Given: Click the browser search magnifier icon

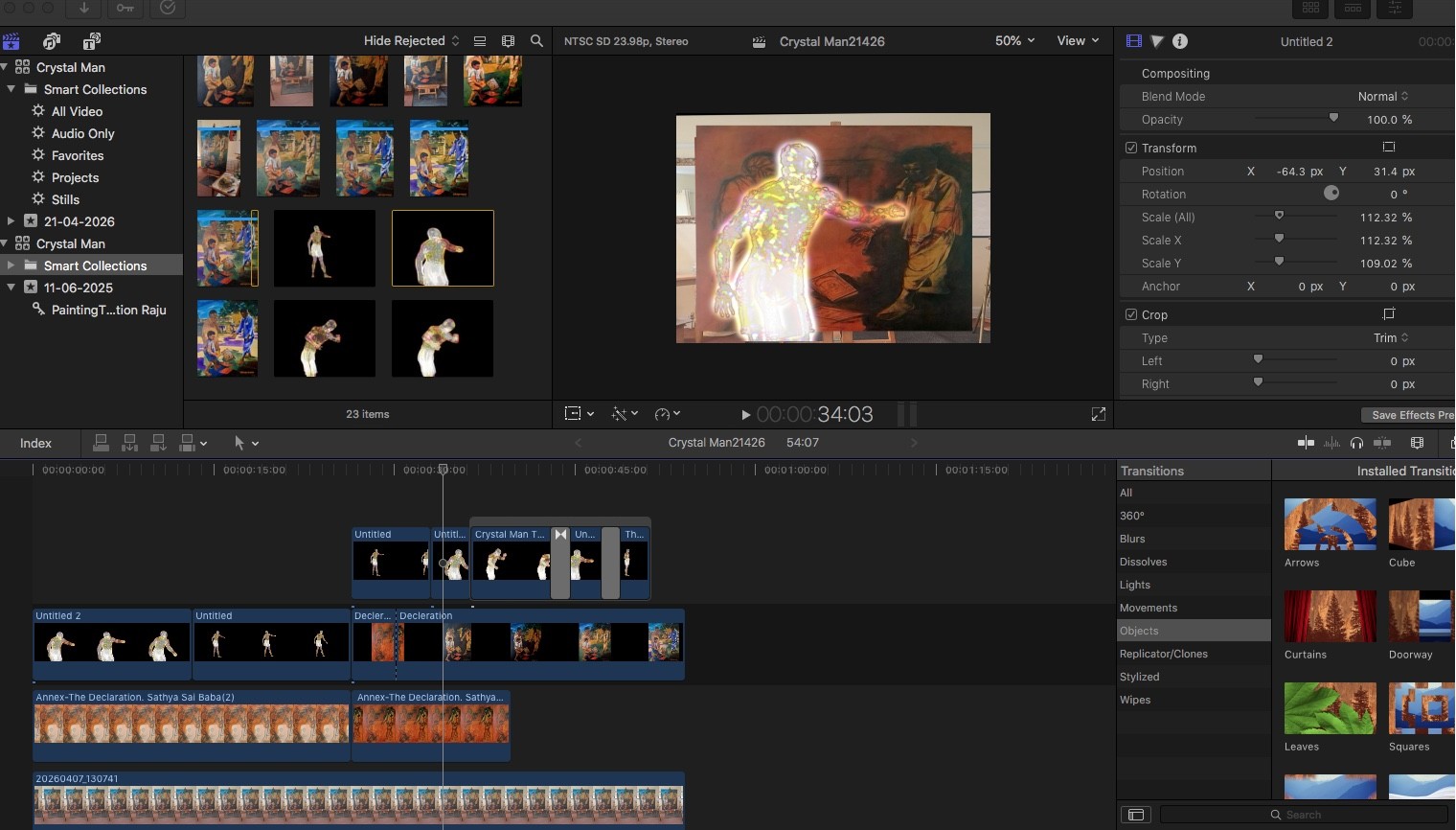Looking at the screenshot, I should pyautogui.click(x=536, y=41).
